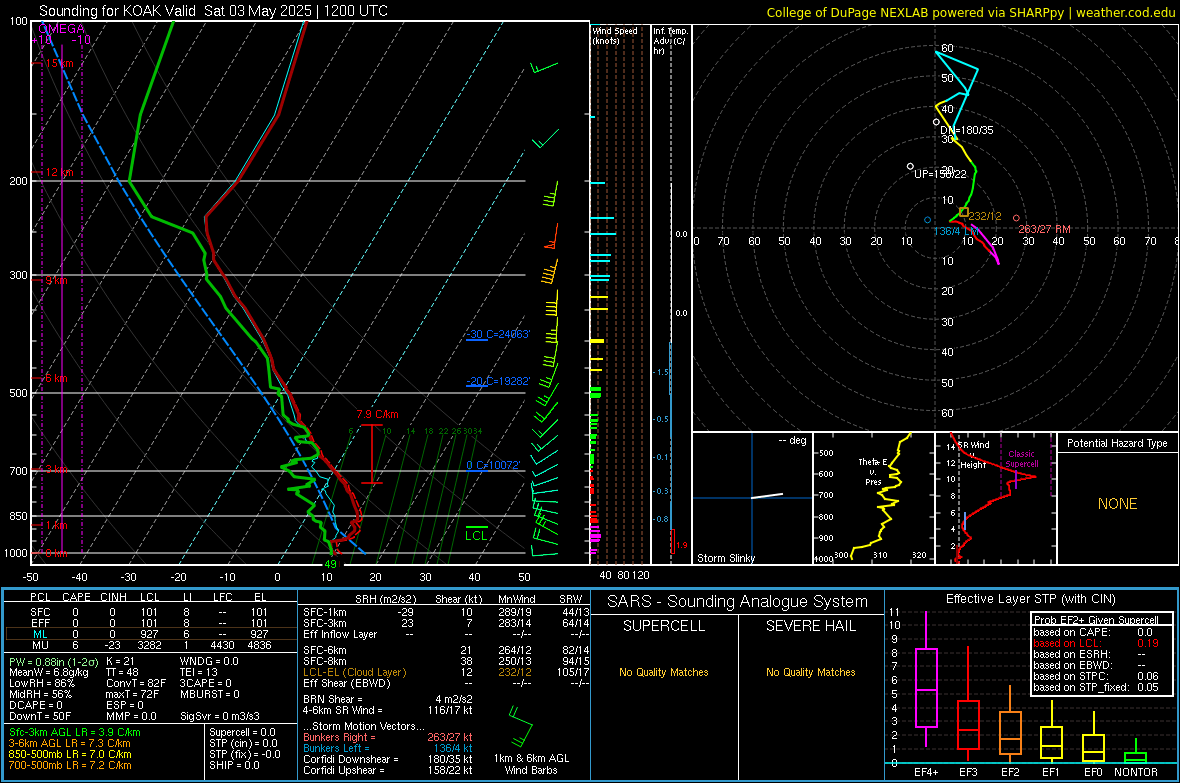
Task: Select the highlighted ML parcel row
Action: [149, 634]
